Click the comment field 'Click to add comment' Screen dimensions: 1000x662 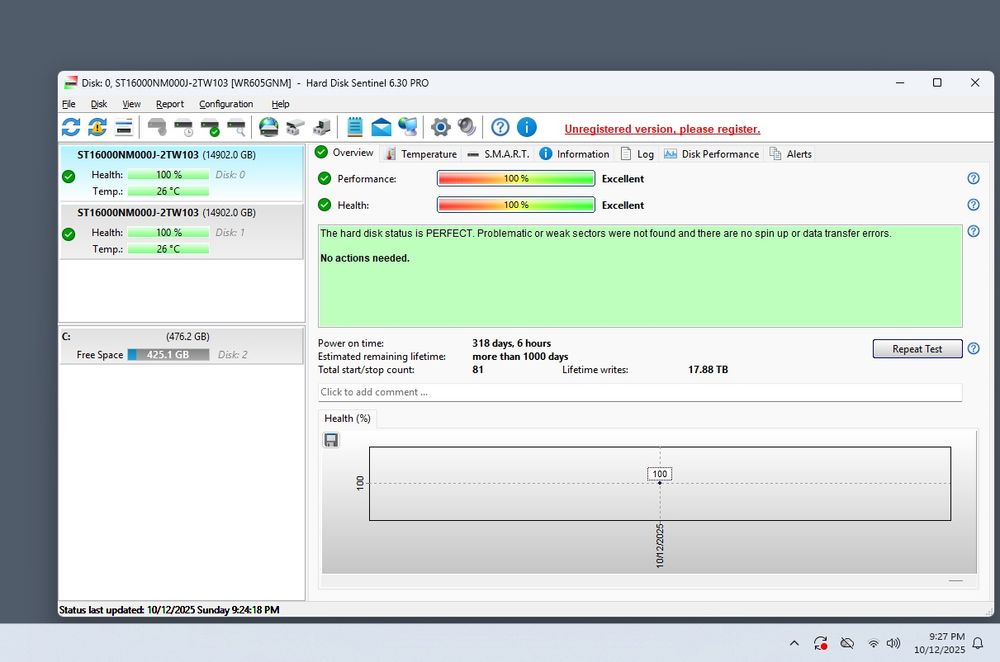640,392
